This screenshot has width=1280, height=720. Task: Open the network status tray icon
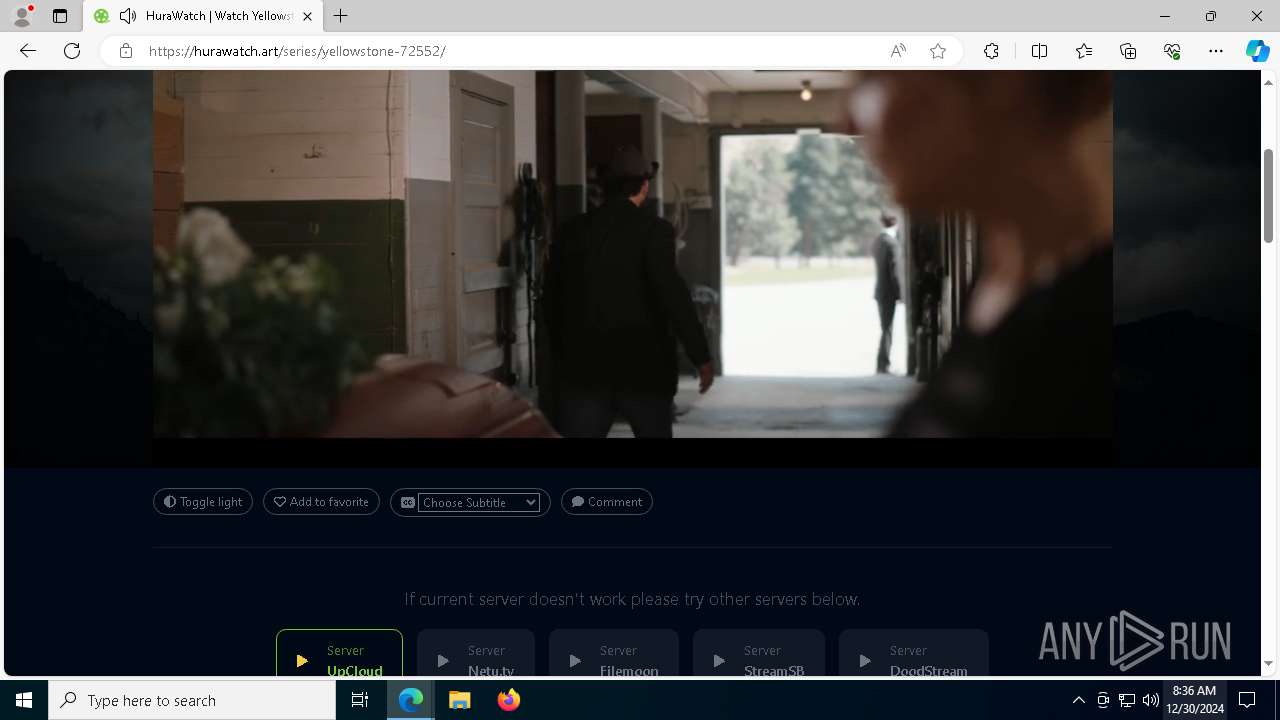(x=1127, y=700)
